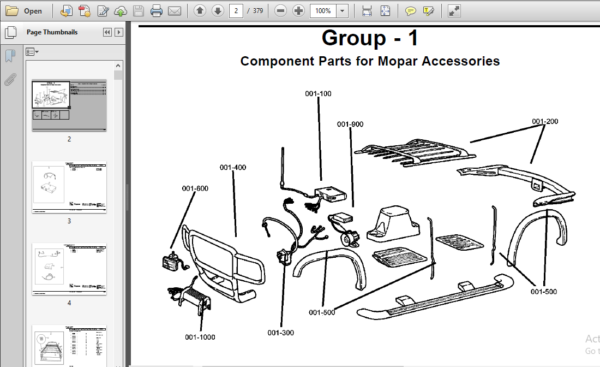Go to next page using down arrow
600x367 pixels.
coord(218,11)
